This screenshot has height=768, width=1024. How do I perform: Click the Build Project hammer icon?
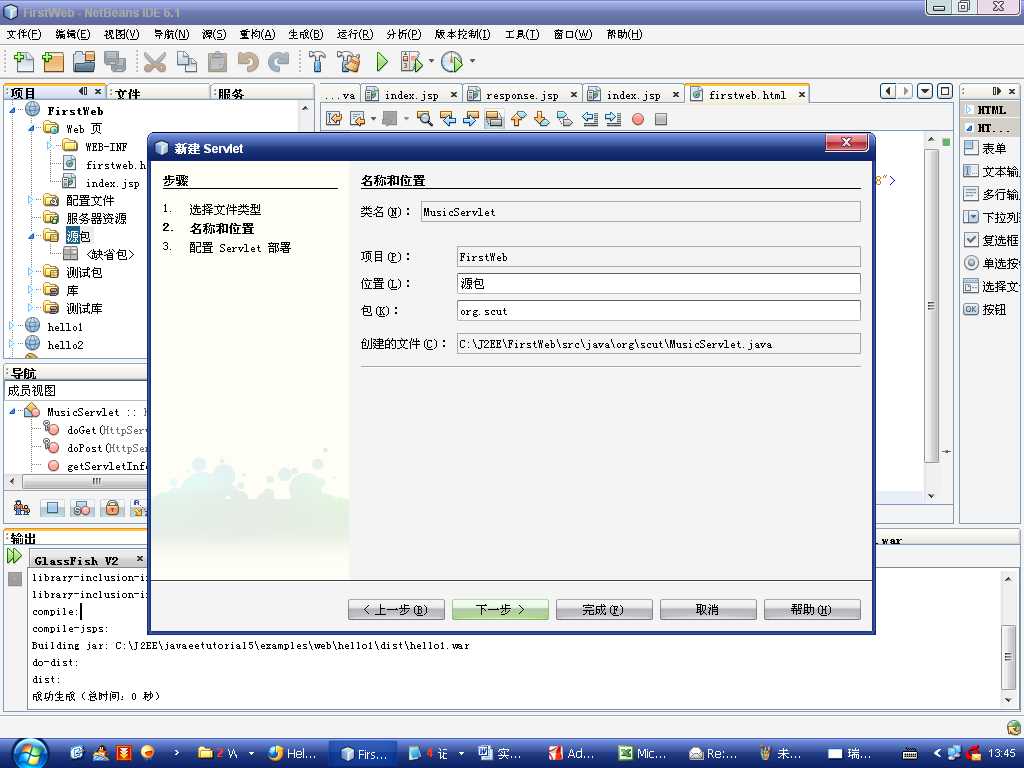[317, 61]
